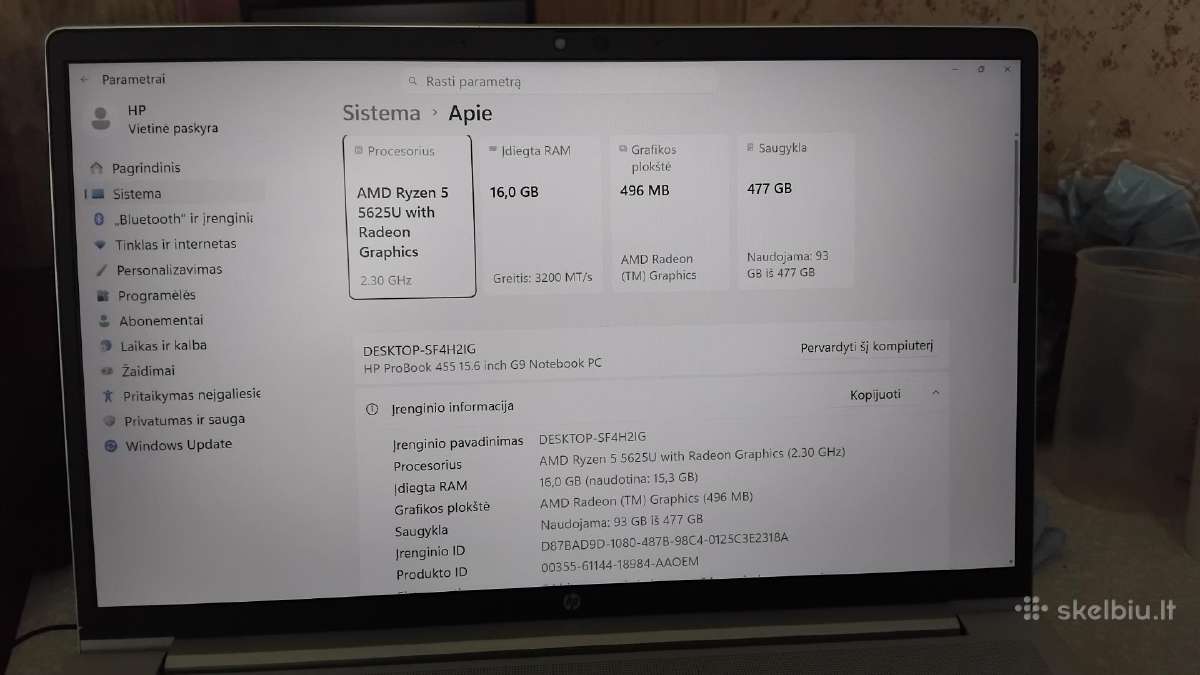Minimize the Parametrai window
This screenshot has height=675, width=1200.
tap(953, 69)
